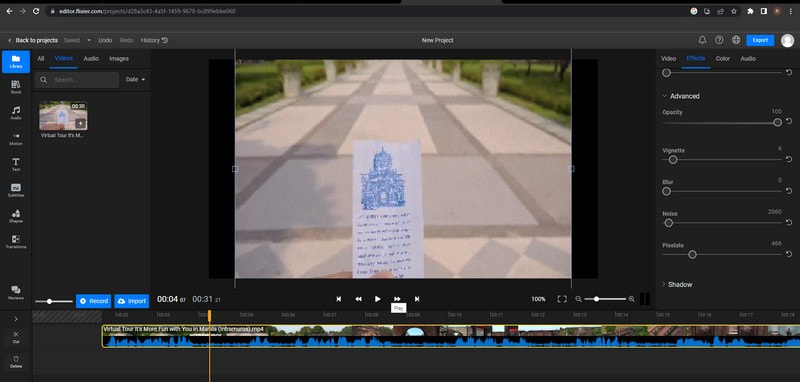Add the video to timeline with plus icon
This screenshot has width=800, height=382.
coord(80,123)
